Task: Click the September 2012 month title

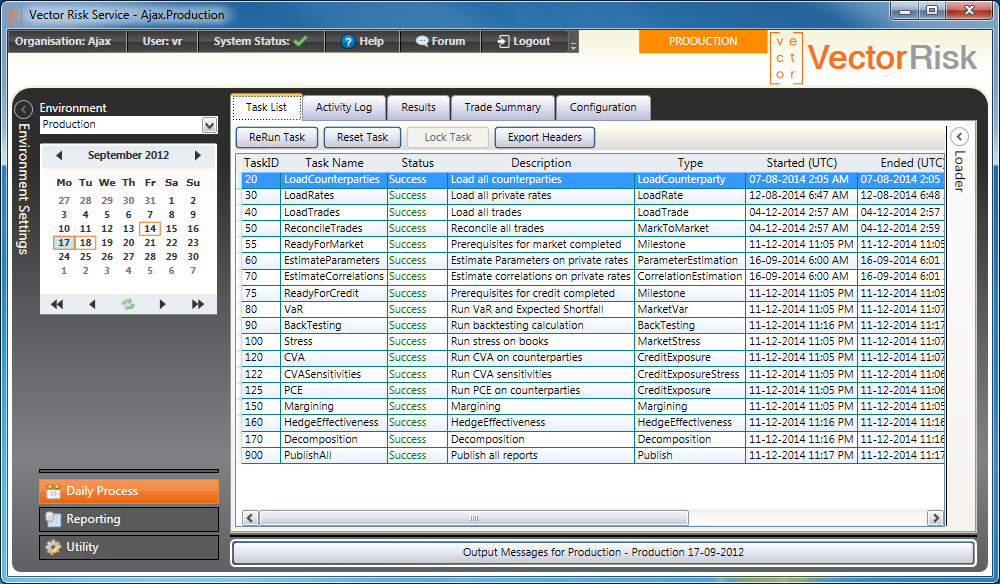Action: point(128,155)
